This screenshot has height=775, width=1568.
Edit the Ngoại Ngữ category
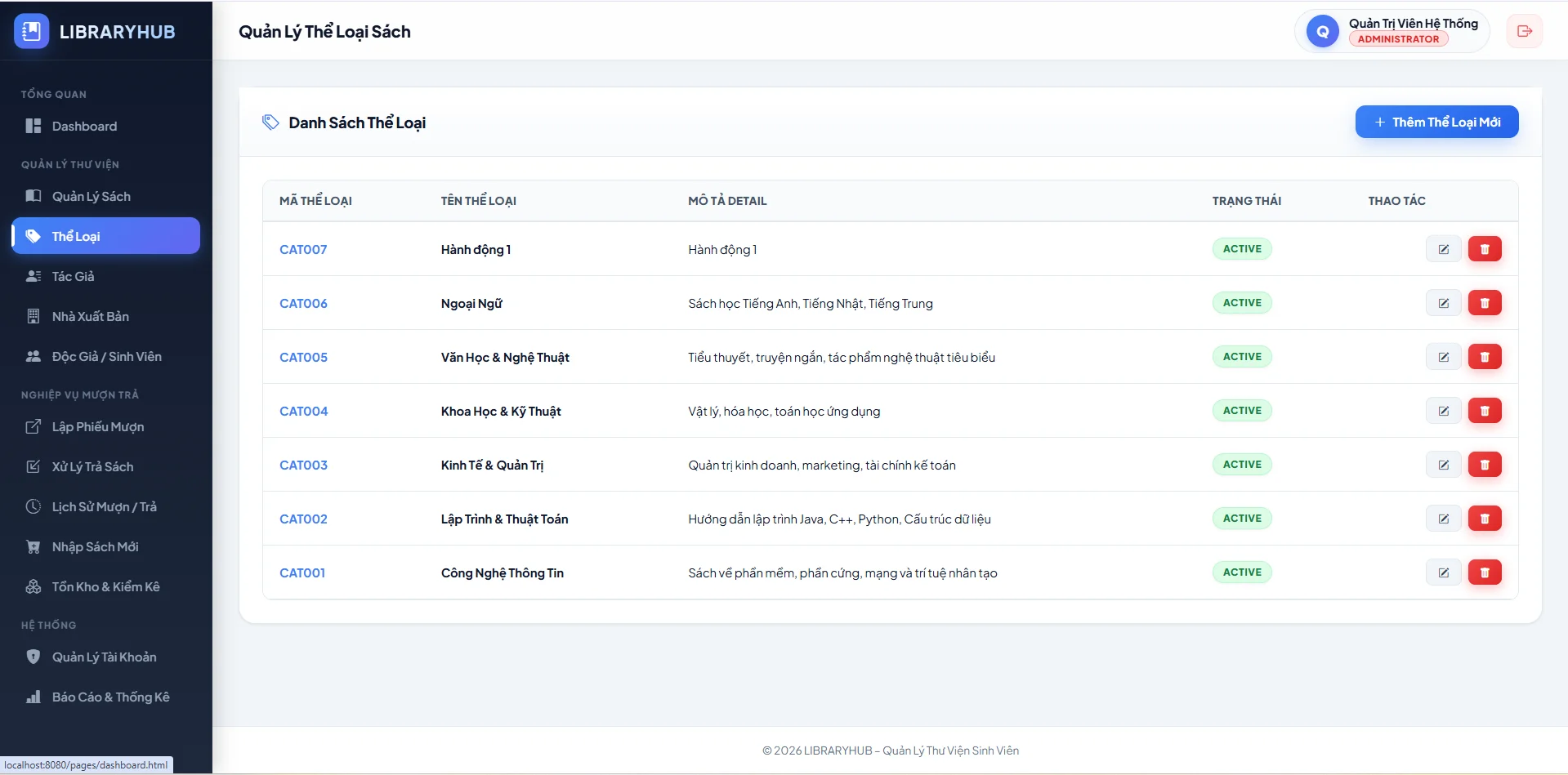pyautogui.click(x=1443, y=303)
